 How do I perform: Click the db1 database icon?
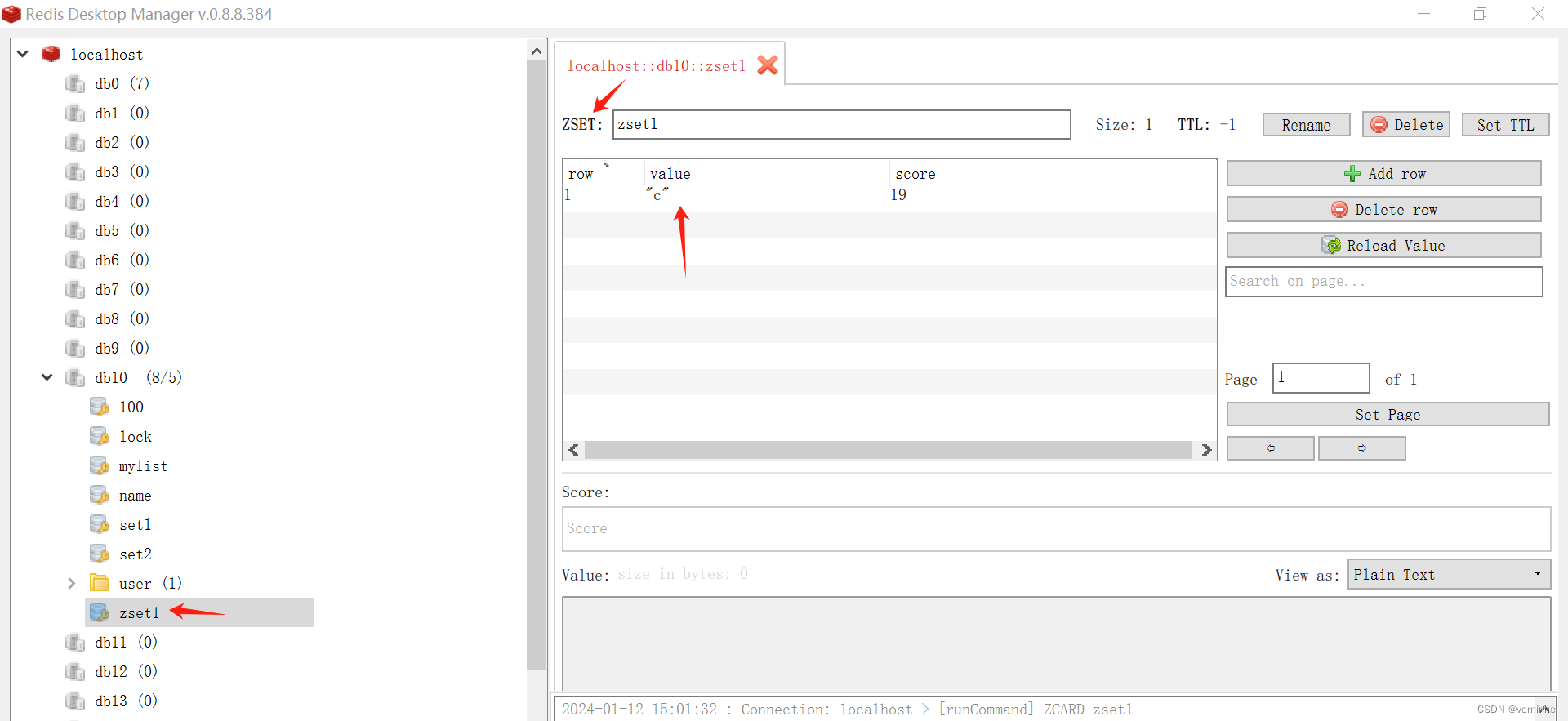coord(75,113)
